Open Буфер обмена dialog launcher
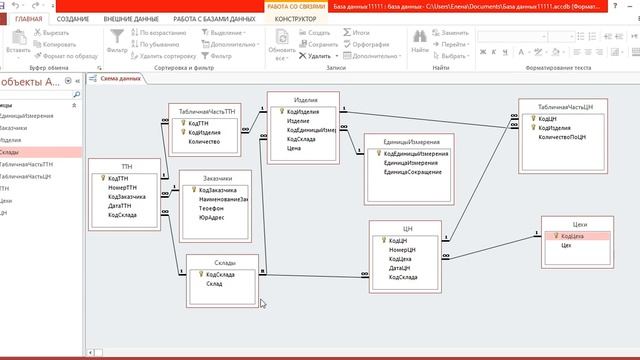 coord(99,68)
